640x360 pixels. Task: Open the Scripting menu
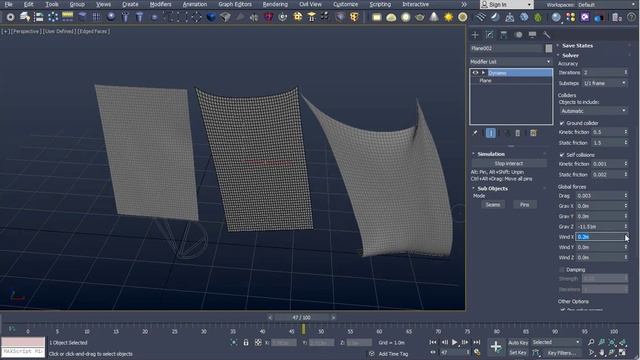tap(380, 4)
